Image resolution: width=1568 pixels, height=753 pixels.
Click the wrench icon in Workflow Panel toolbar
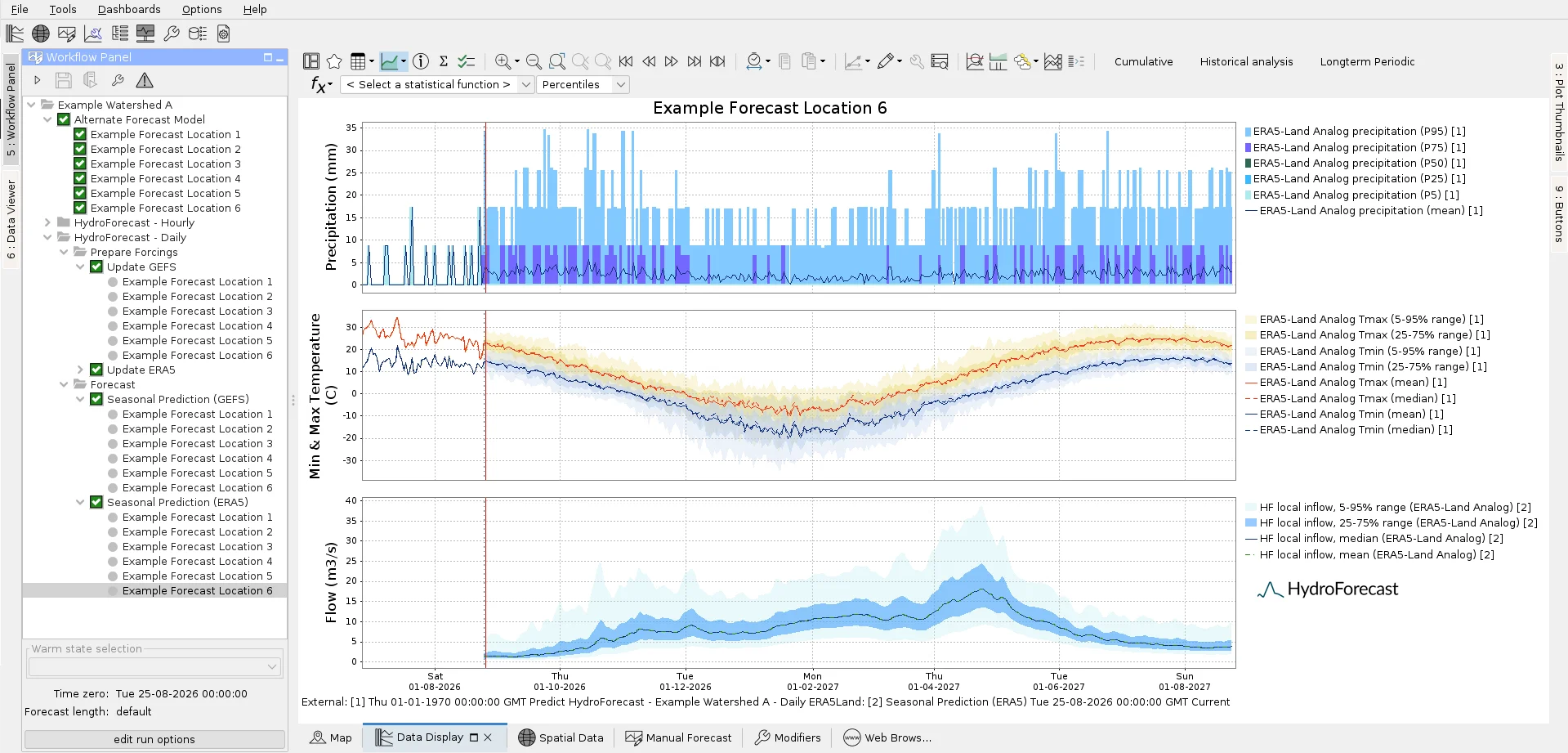118,80
